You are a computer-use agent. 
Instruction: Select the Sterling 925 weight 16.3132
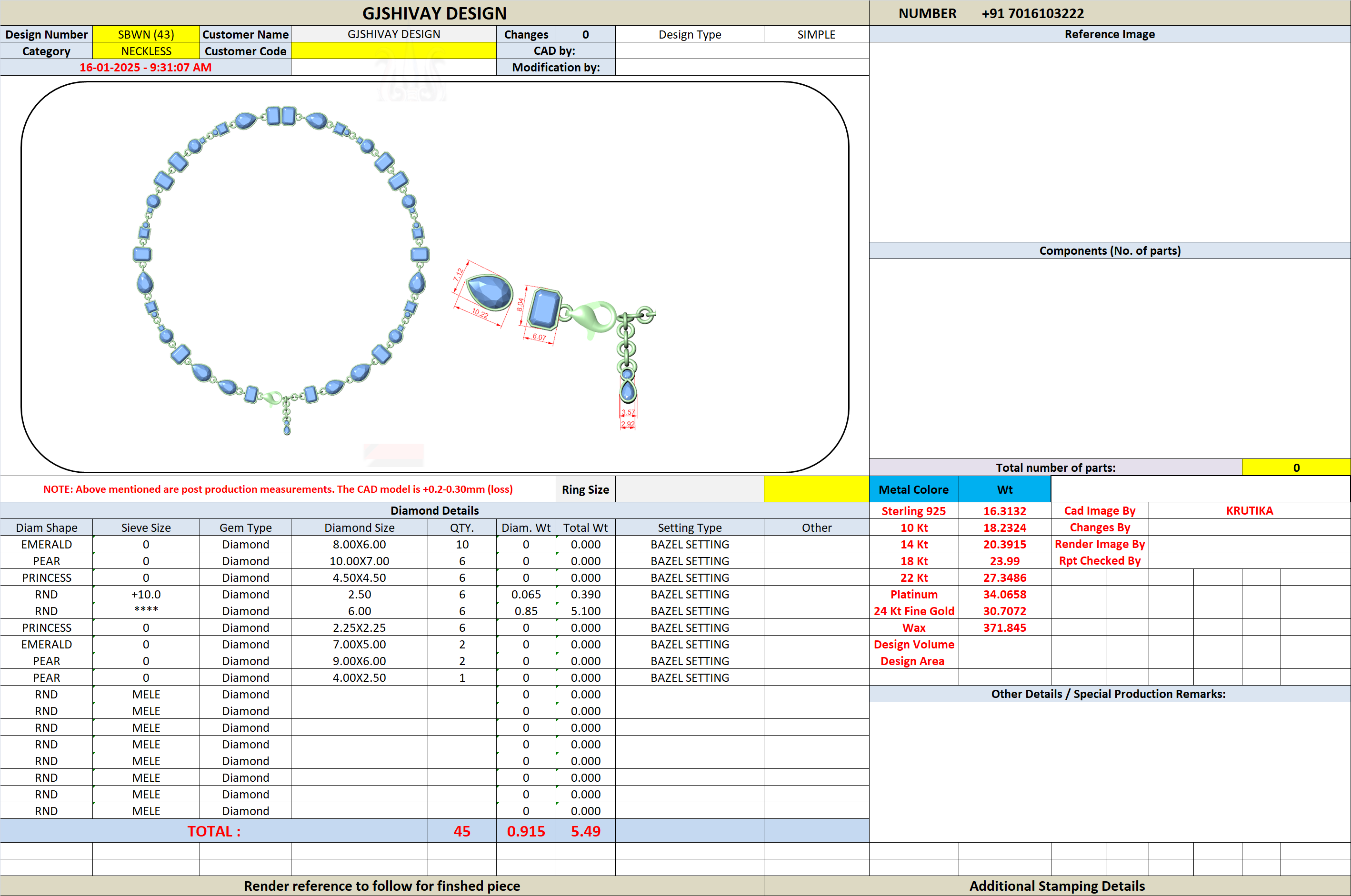[x=1004, y=511]
